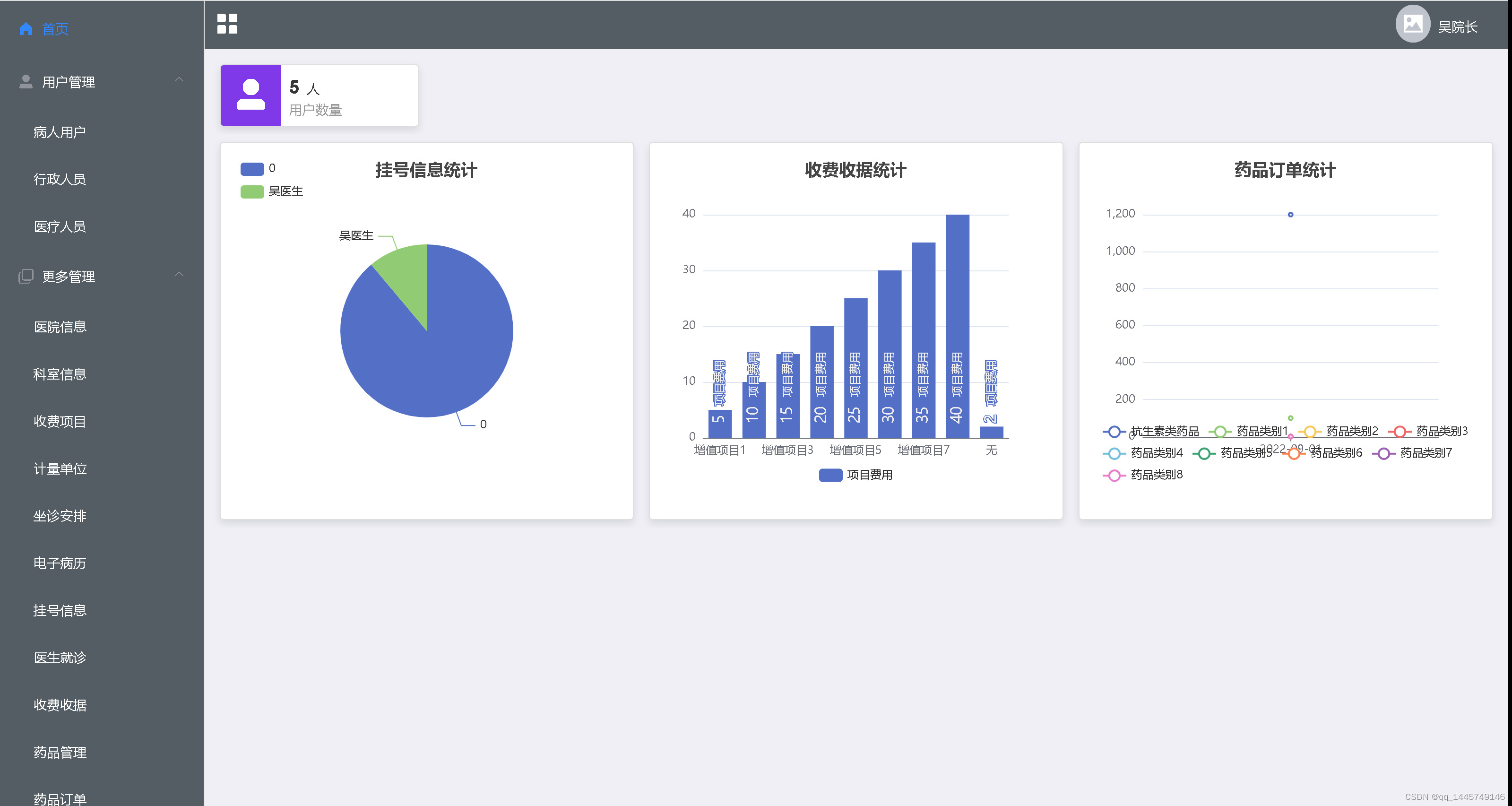Toggle the 药品类别1 legend marker

pyautogui.click(x=1220, y=432)
